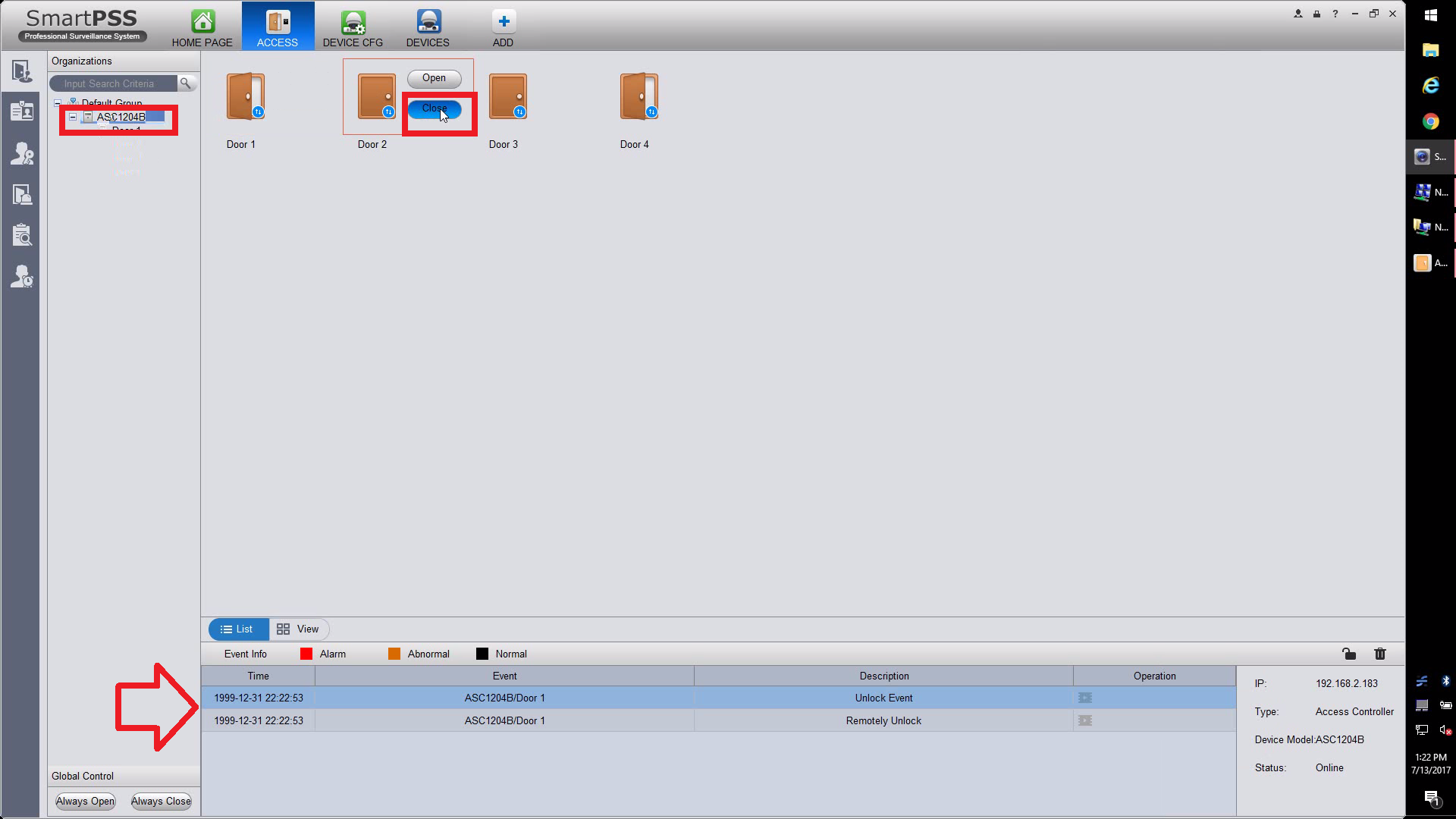The width and height of the screenshot is (1456, 819).
Task: Open the DEVICE CFG tab
Action: point(353,27)
